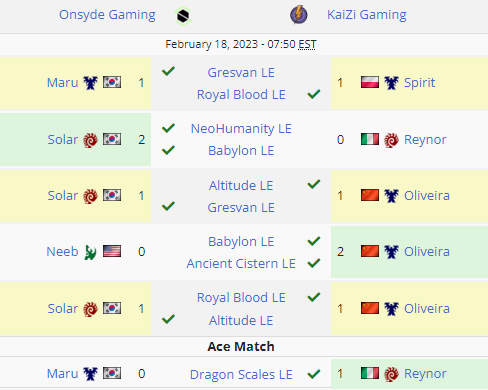
Task: Open the Dragon Scales LE map link
Action: [x=241, y=375]
